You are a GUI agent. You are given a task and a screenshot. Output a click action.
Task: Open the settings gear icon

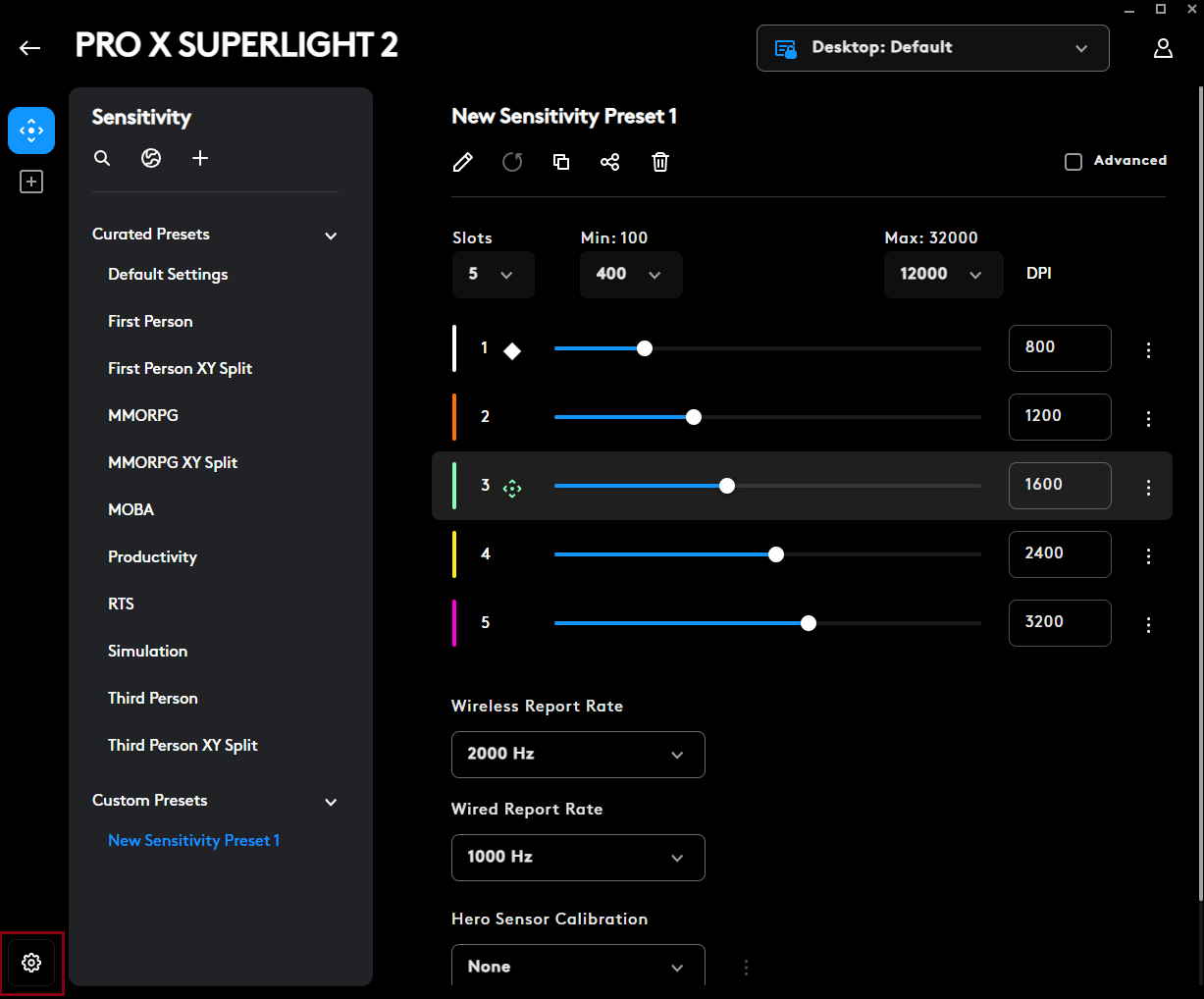(x=31, y=963)
